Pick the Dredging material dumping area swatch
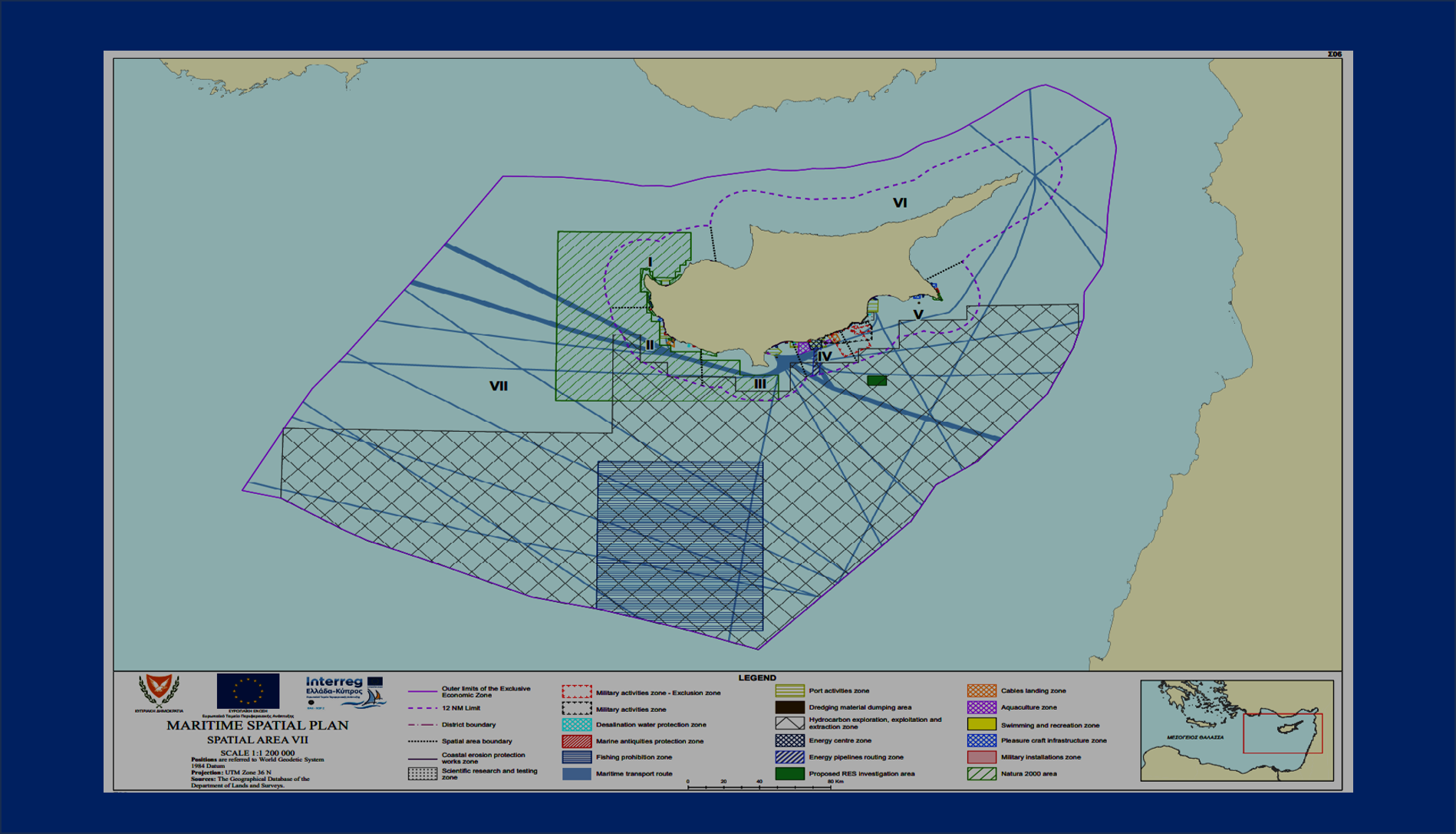This screenshot has width=1456, height=834. pyautogui.click(x=789, y=707)
